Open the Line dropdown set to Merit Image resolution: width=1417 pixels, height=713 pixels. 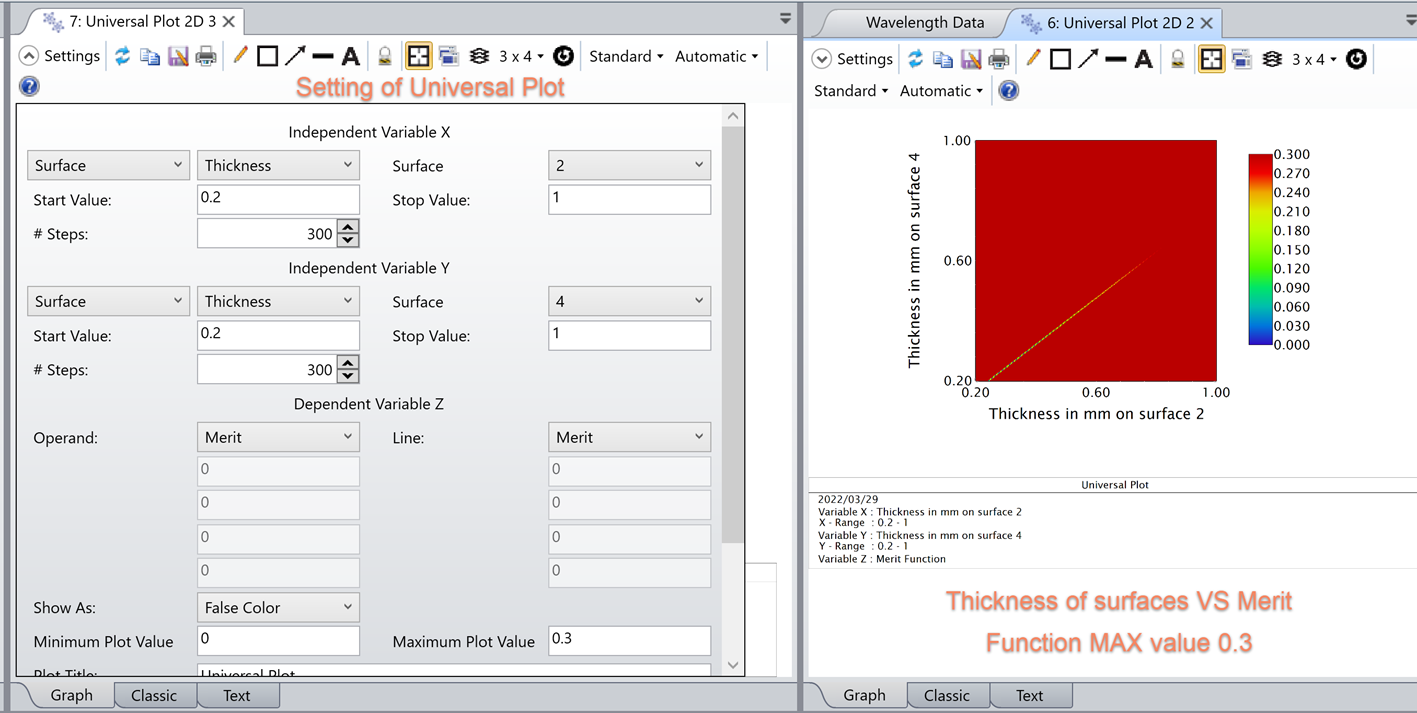(x=630, y=437)
